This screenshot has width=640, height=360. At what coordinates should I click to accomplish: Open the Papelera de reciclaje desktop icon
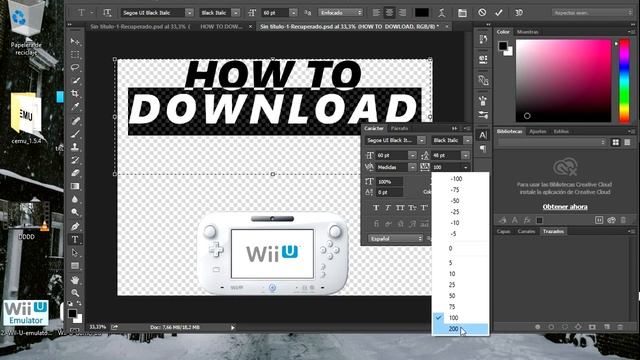coord(27,29)
